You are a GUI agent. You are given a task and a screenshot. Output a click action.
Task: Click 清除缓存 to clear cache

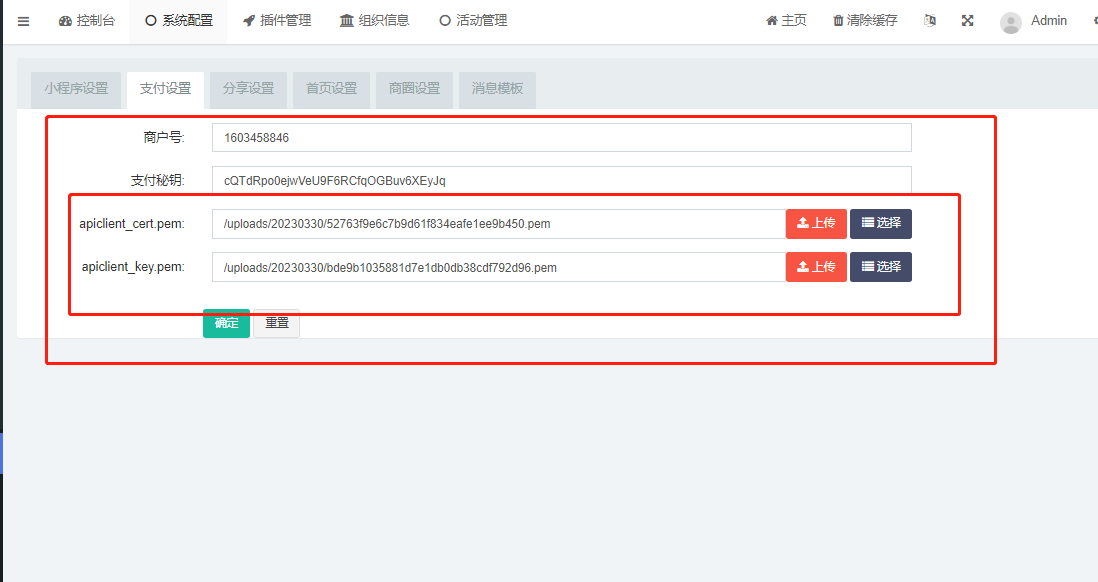(865, 21)
